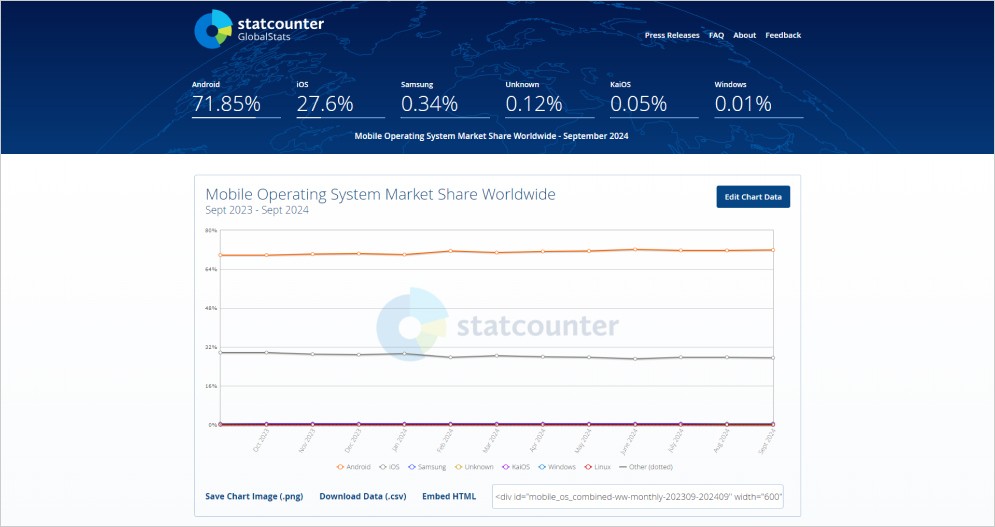Click the iOS 27.6% stat

[x=340, y=98]
